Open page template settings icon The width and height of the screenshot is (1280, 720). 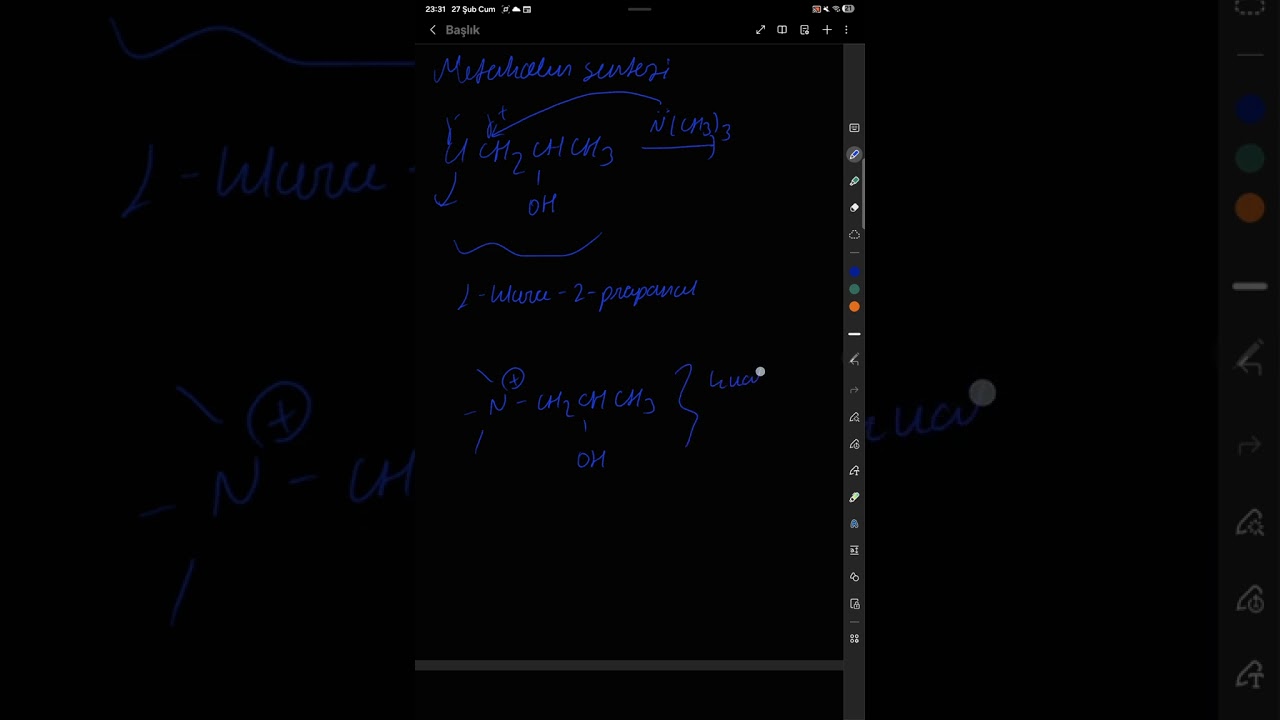(x=804, y=30)
